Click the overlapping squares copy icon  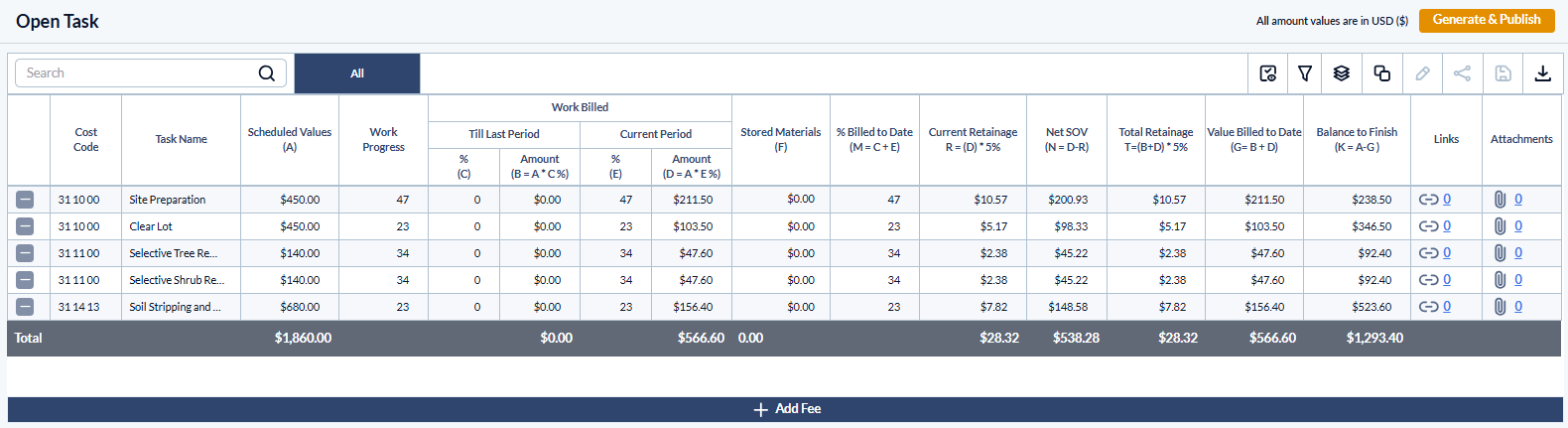click(x=1381, y=73)
